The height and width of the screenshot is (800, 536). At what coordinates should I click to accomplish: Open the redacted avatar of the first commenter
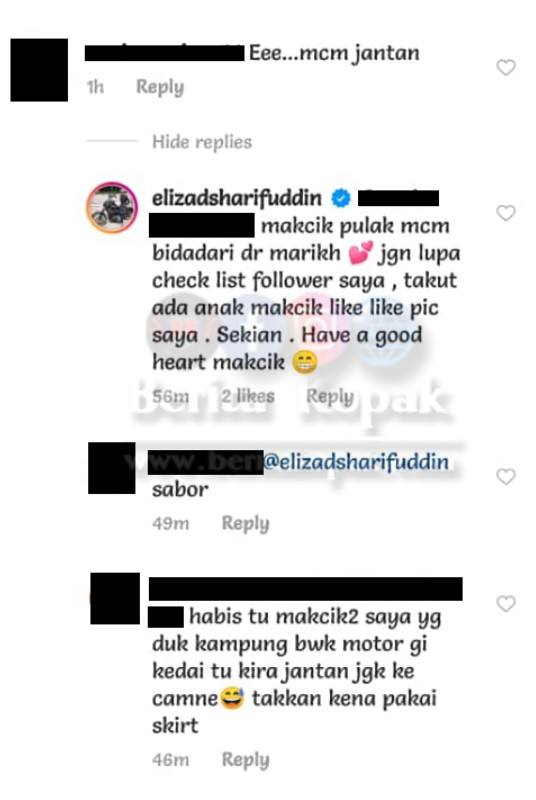(x=39, y=70)
